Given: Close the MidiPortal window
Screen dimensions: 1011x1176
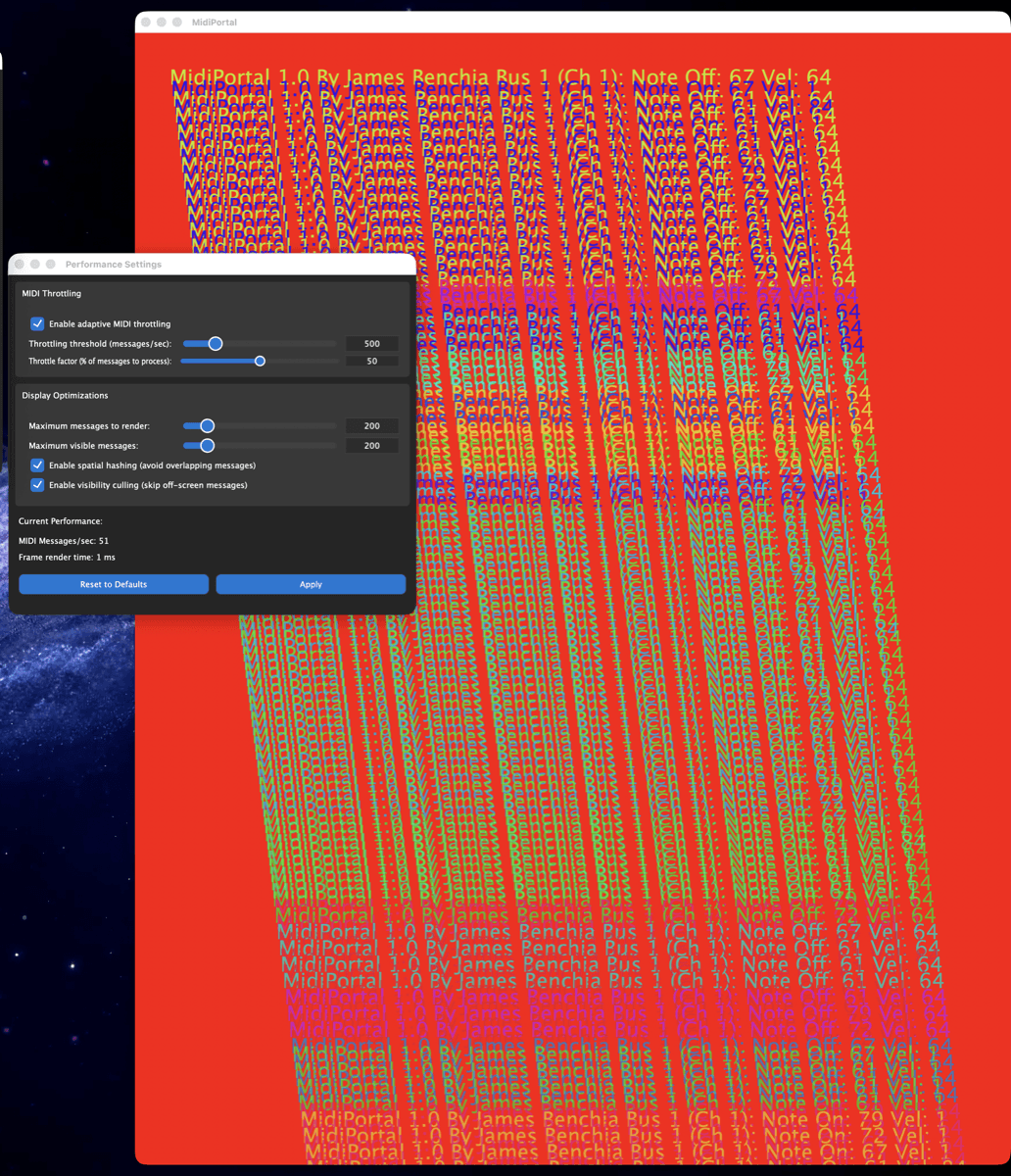Looking at the screenshot, I should [x=146, y=22].
